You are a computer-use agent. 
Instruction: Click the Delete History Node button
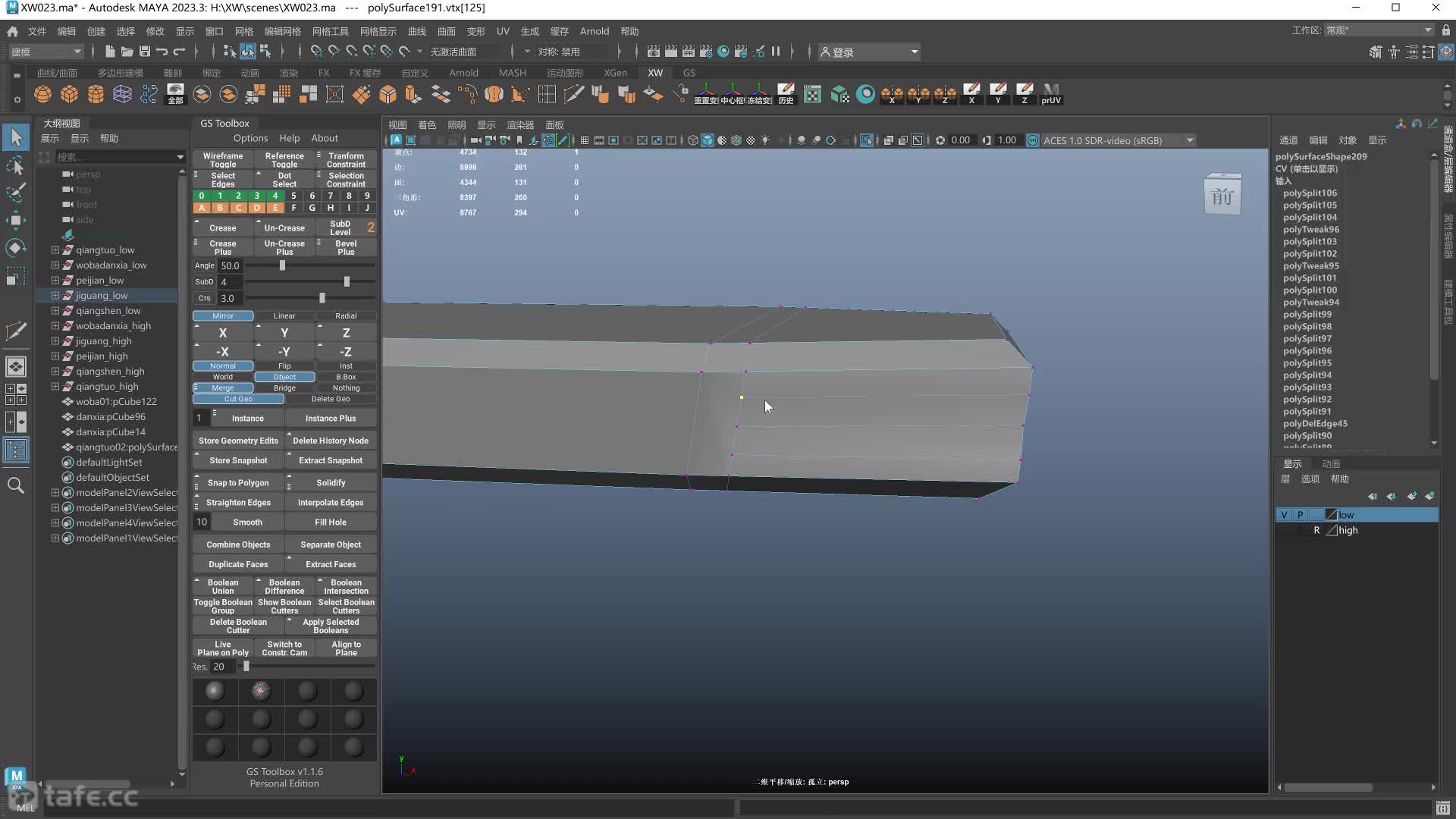click(x=331, y=440)
